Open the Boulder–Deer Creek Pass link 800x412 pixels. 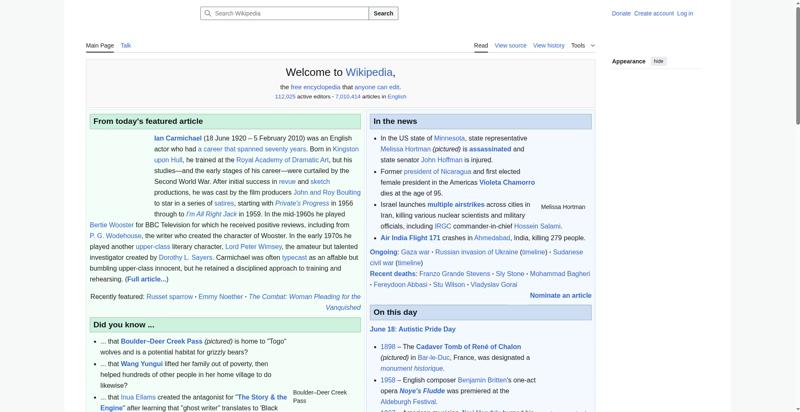point(161,342)
